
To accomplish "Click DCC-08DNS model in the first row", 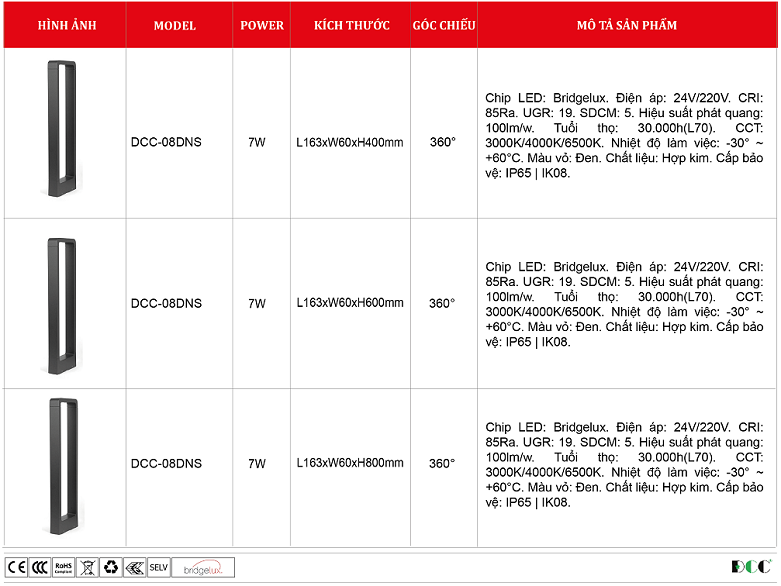I will click(166, 142).
